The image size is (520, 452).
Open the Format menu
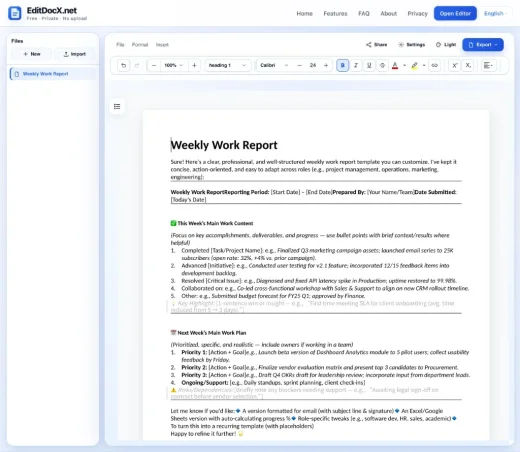coord(140,45)
